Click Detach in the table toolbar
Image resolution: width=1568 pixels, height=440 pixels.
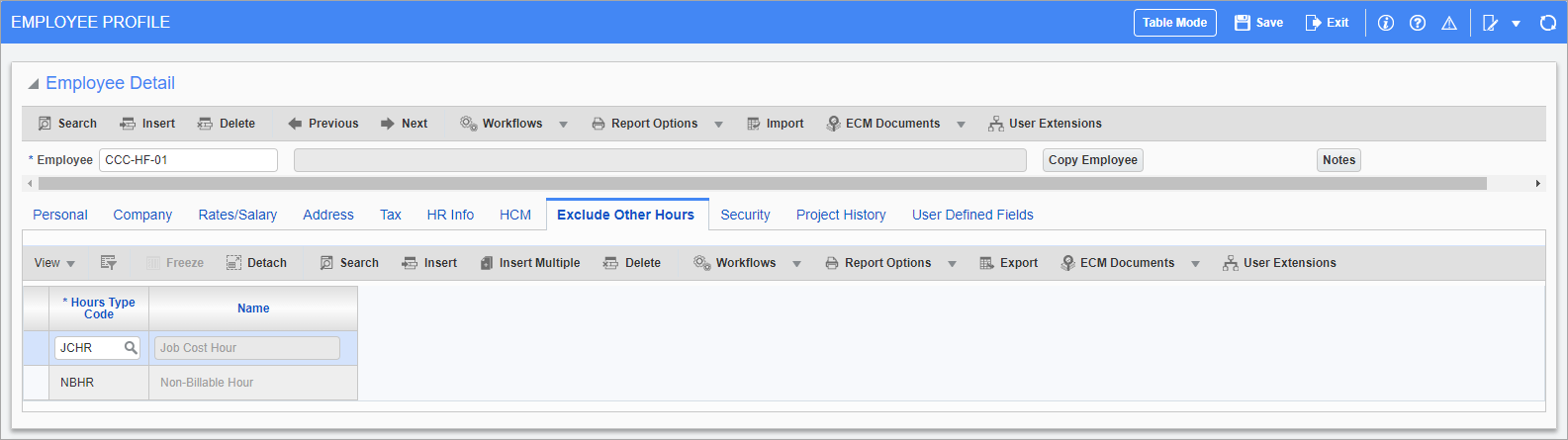[256, 263]
